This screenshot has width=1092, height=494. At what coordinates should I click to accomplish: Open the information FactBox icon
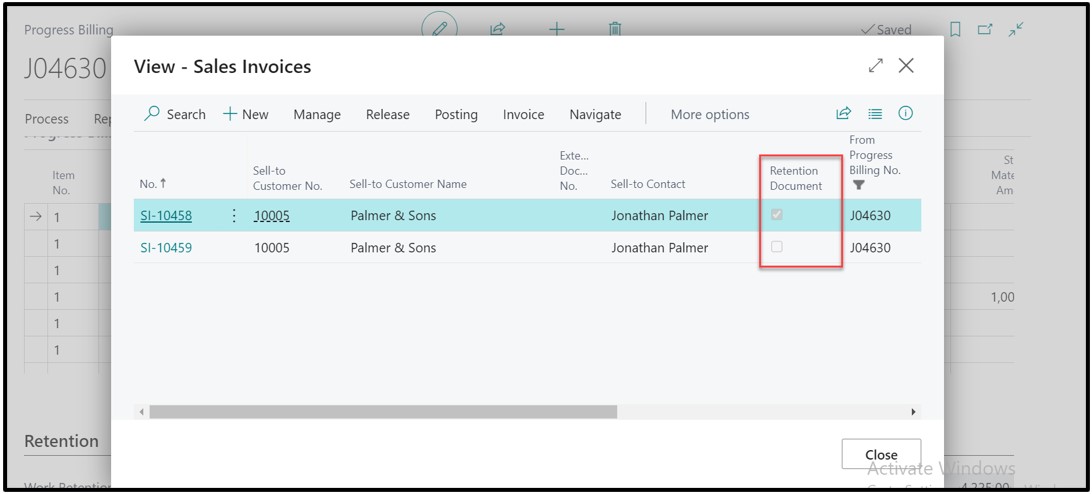tap(906, 114)
